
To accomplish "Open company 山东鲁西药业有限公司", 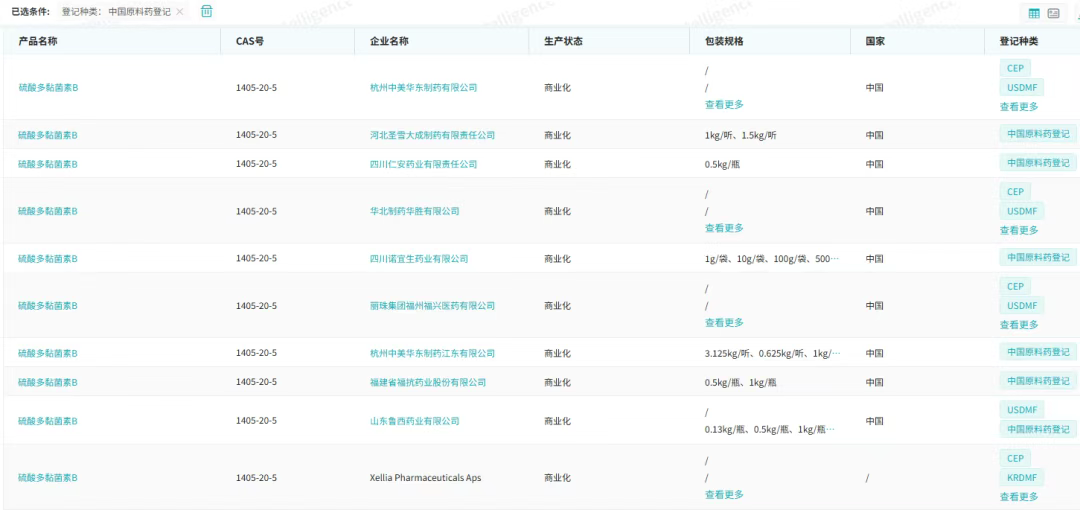I will 414,421.
